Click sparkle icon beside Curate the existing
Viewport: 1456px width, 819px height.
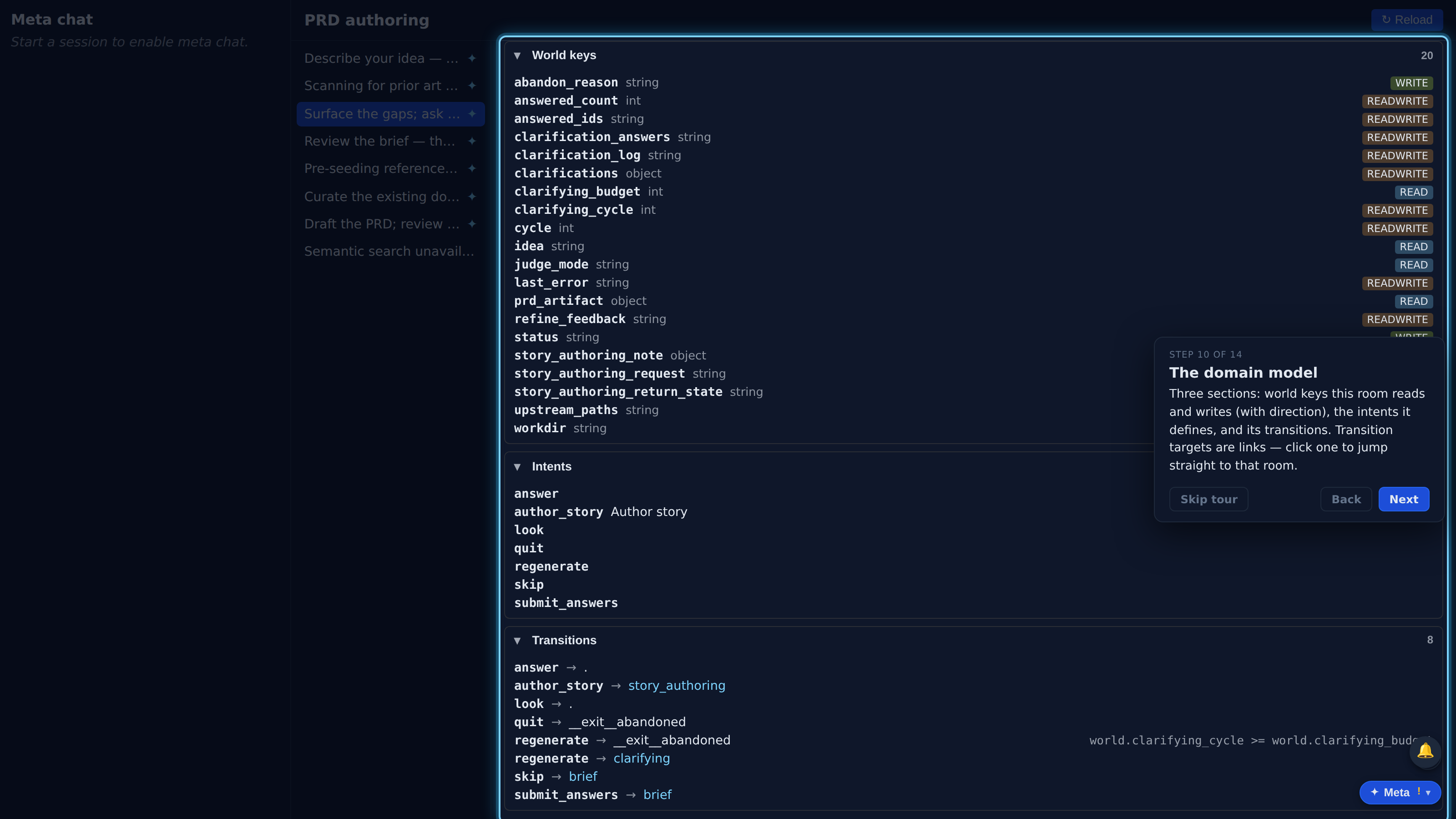[472, 196]
